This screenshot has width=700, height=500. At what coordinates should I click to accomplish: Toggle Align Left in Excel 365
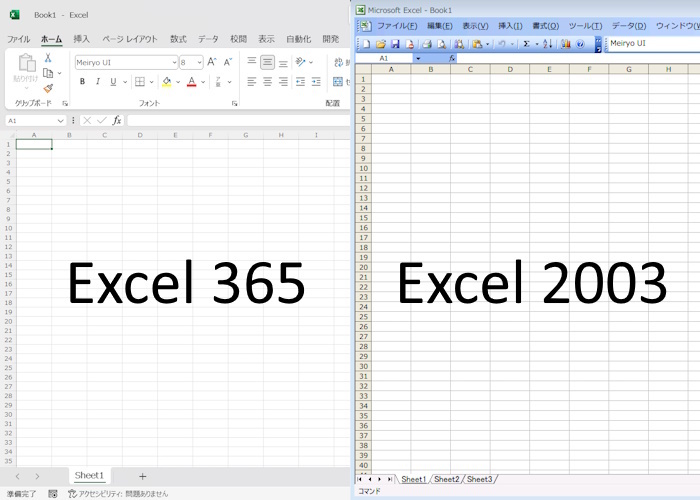[252, 82]
